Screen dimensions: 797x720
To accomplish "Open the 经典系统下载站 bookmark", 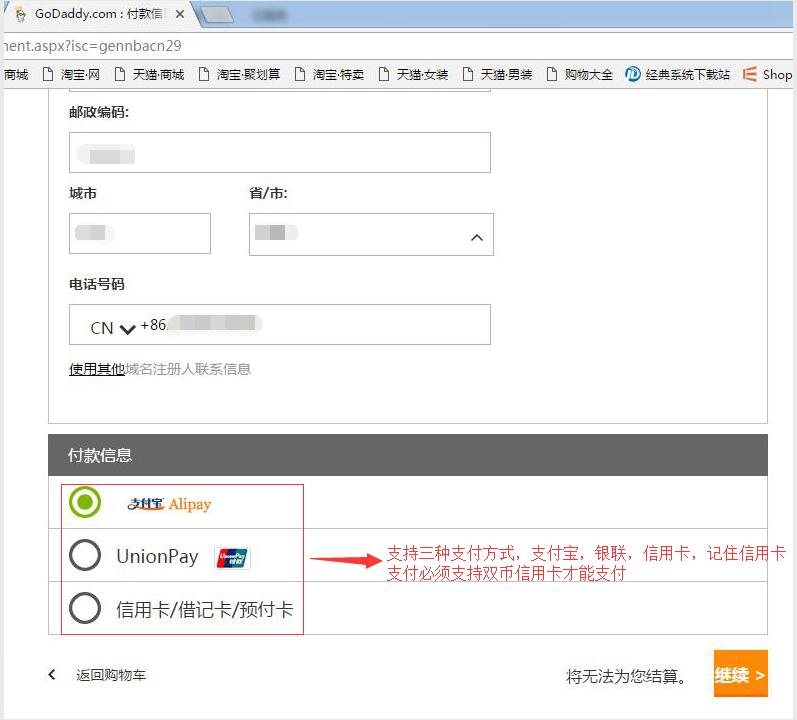I will pos(678,75).
